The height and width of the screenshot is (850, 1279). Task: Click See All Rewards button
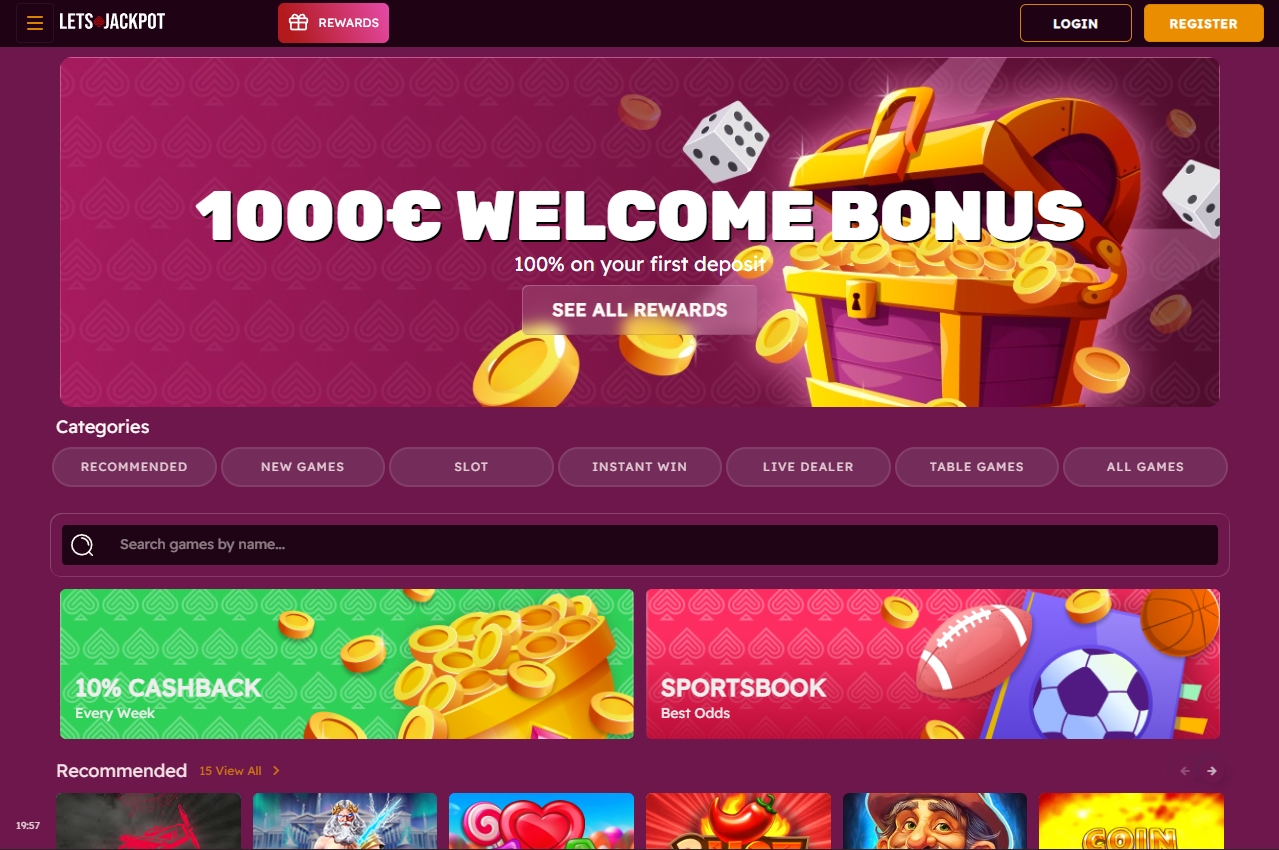pos(640,310)
